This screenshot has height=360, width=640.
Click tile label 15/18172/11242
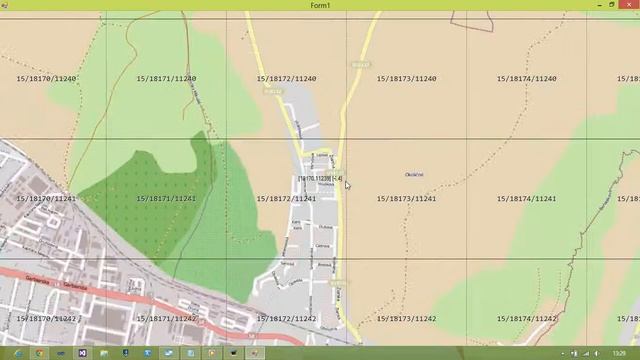click(287, 318)
